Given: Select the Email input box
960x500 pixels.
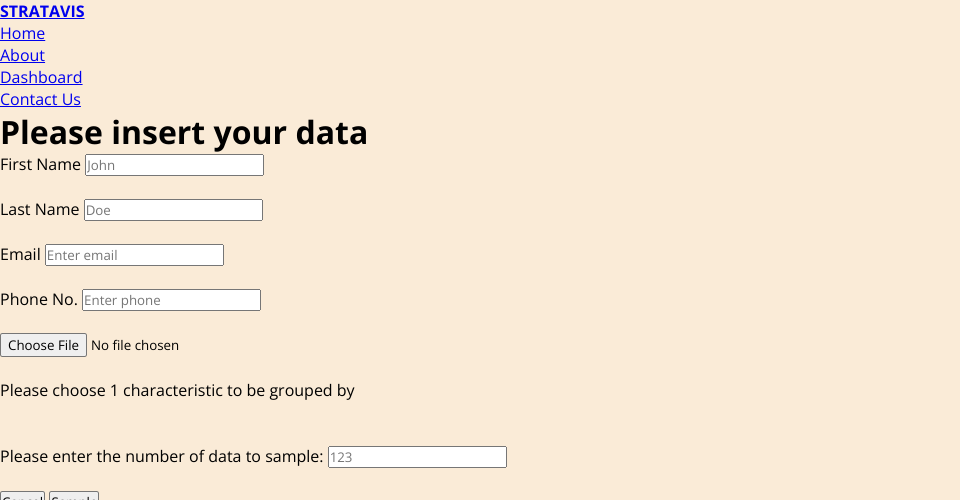Looking at the screenshot, I should [x=134, y=255].
